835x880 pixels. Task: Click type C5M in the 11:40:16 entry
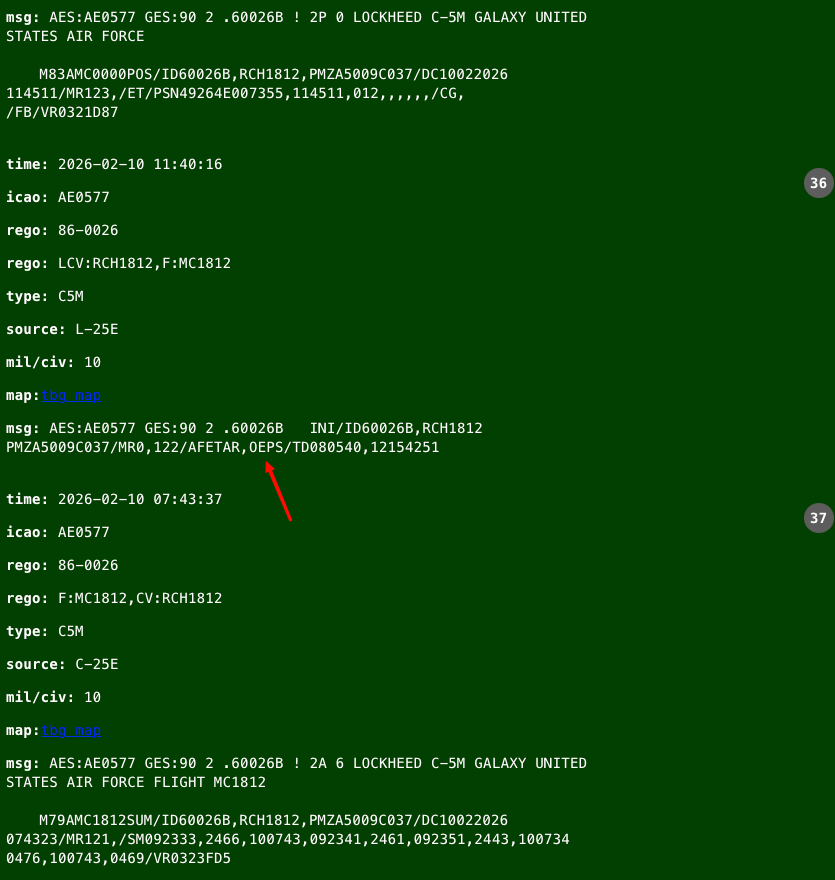point(71,296)
